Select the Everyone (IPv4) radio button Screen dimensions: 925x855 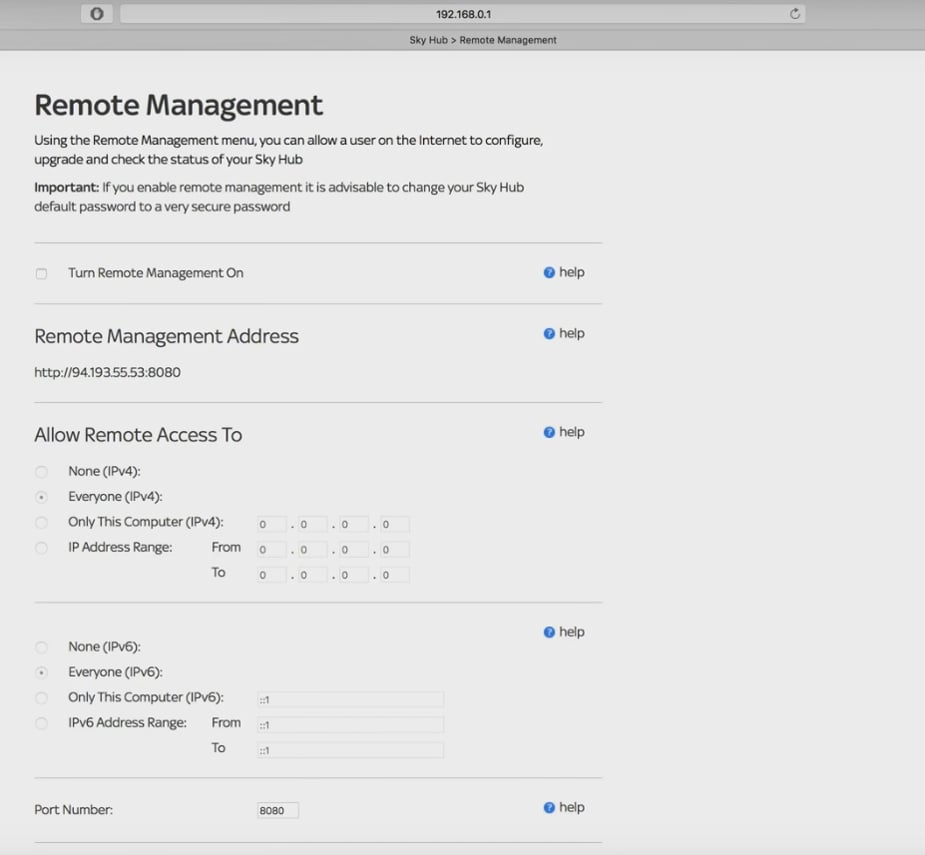click(x=41, y=497)
